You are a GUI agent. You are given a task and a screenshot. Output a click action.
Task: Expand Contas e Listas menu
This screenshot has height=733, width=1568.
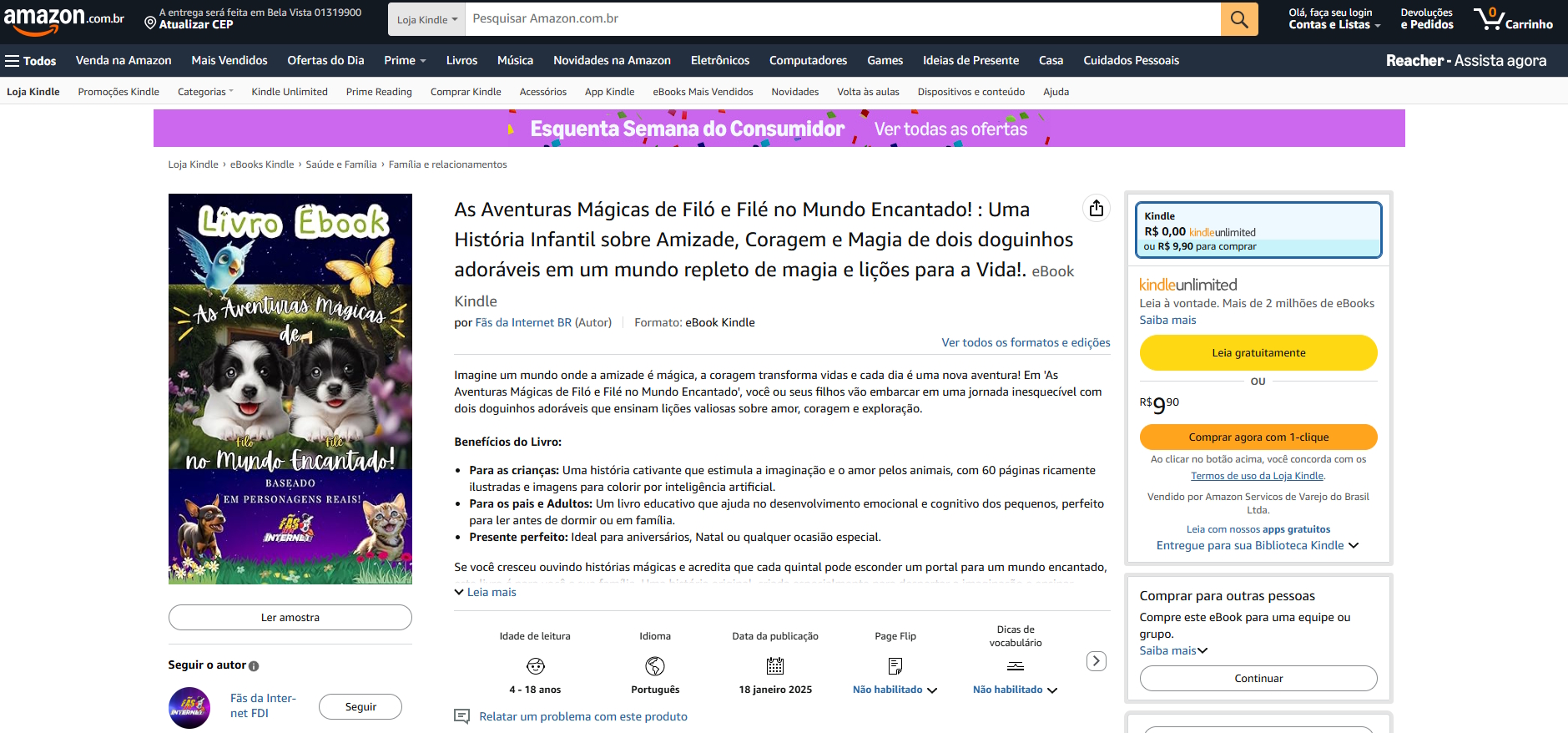pos(1334,19)
